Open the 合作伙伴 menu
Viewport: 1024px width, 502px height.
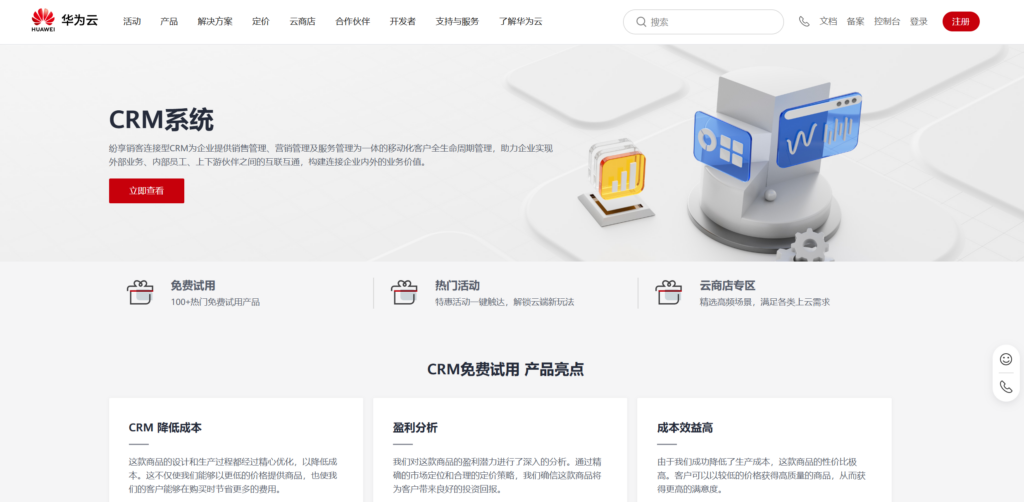[x=353, y=22]
